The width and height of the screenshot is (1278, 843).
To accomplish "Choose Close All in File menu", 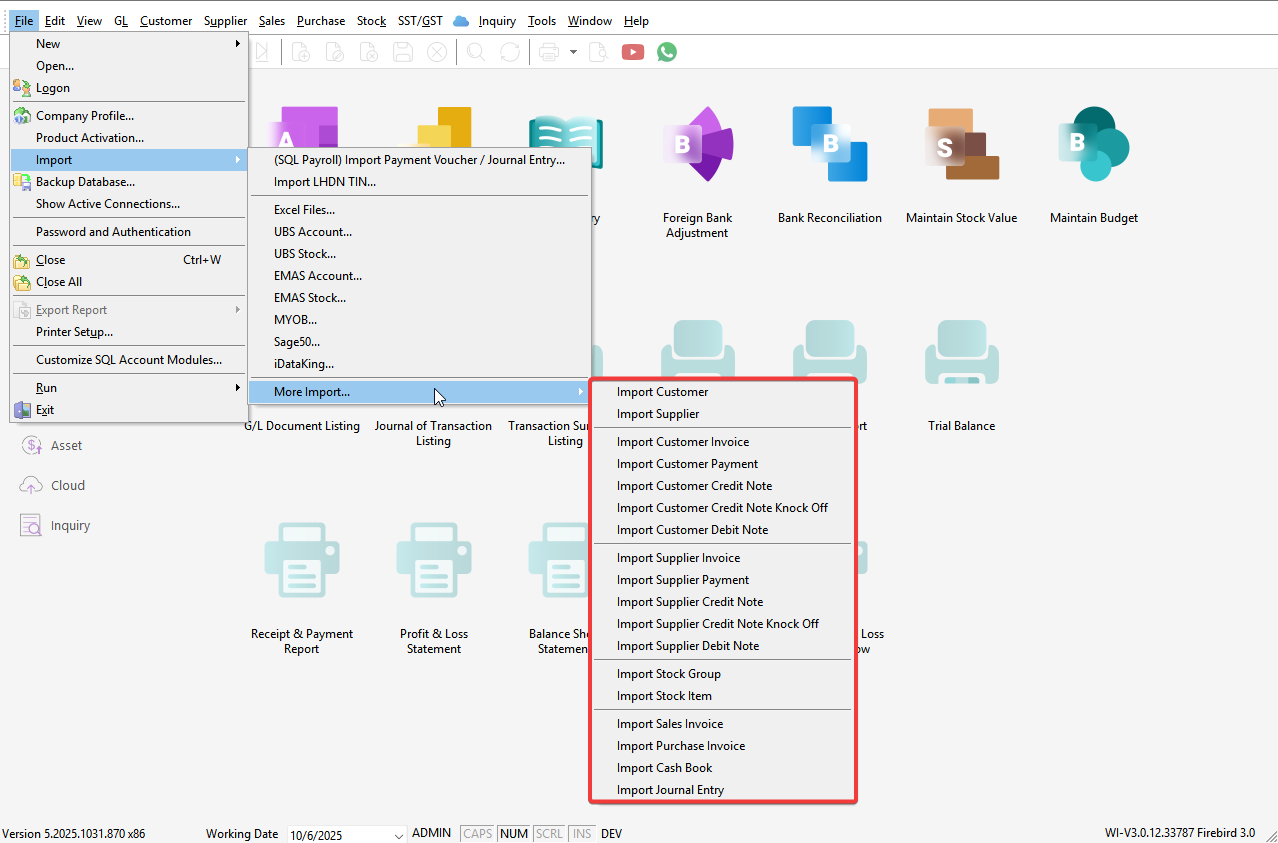I will 129,282.
